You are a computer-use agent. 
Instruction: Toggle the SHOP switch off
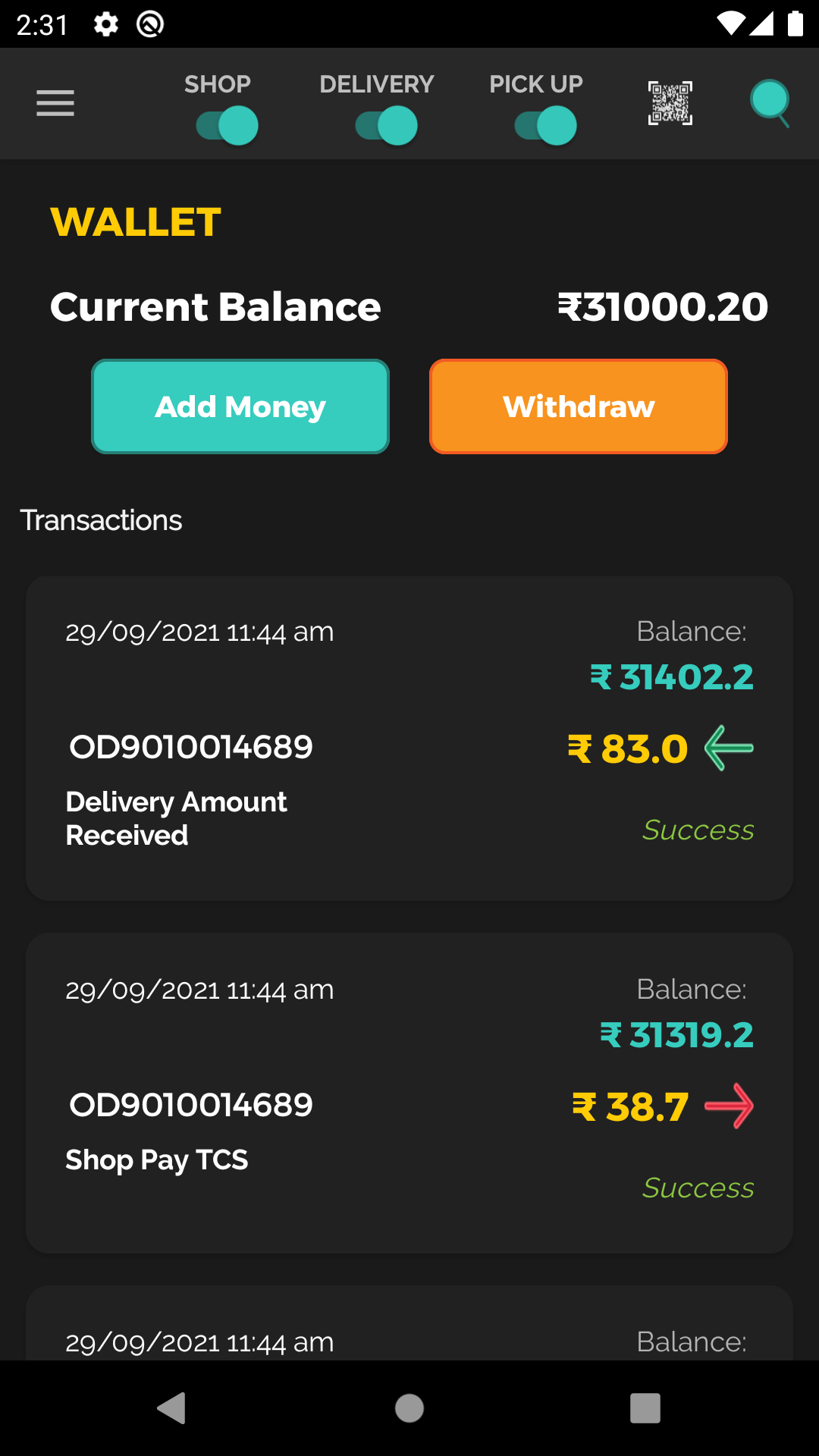(227, 126)
